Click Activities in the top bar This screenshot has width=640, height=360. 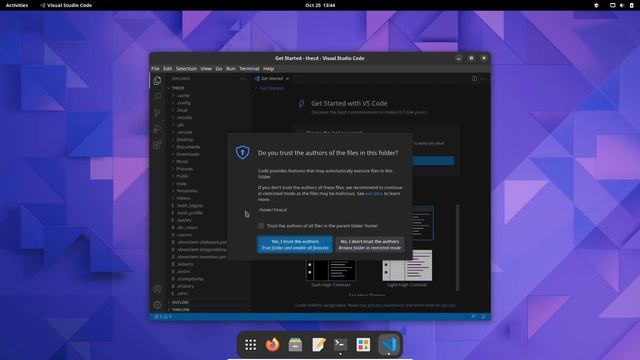click(x=17, y=5)
